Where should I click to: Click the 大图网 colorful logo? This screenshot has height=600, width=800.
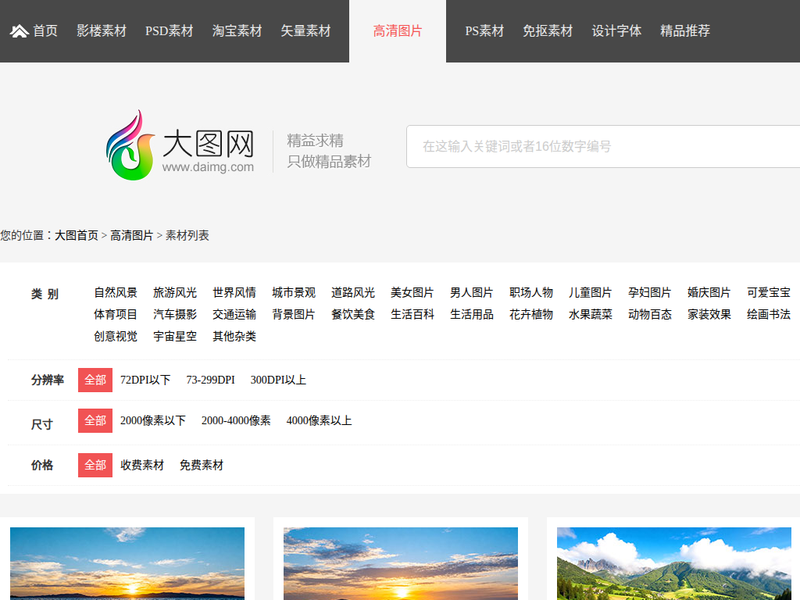[130, 145]
